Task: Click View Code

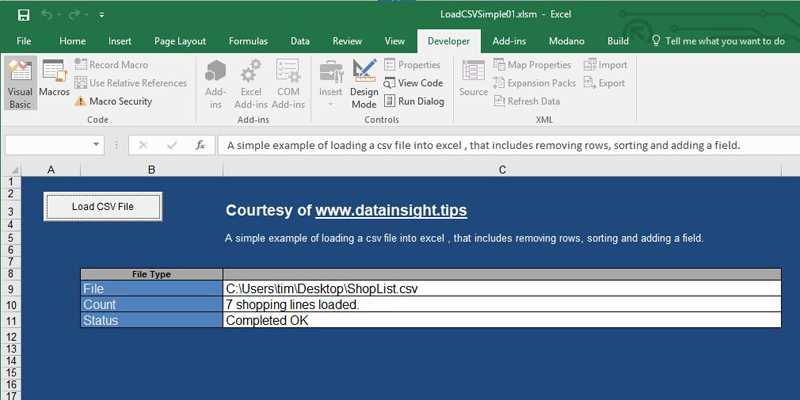Action: 413,83
